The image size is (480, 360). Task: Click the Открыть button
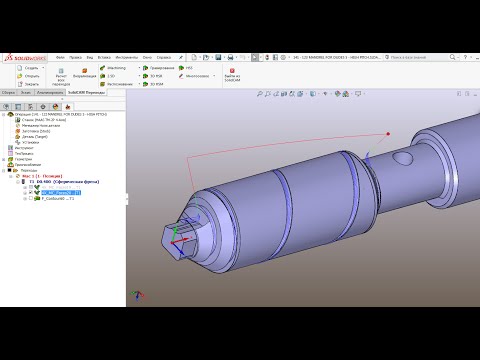(28, 76)
